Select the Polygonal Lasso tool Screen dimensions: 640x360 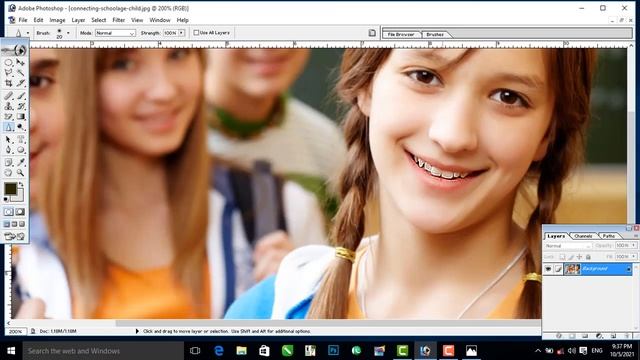click(x=9, y=73)
